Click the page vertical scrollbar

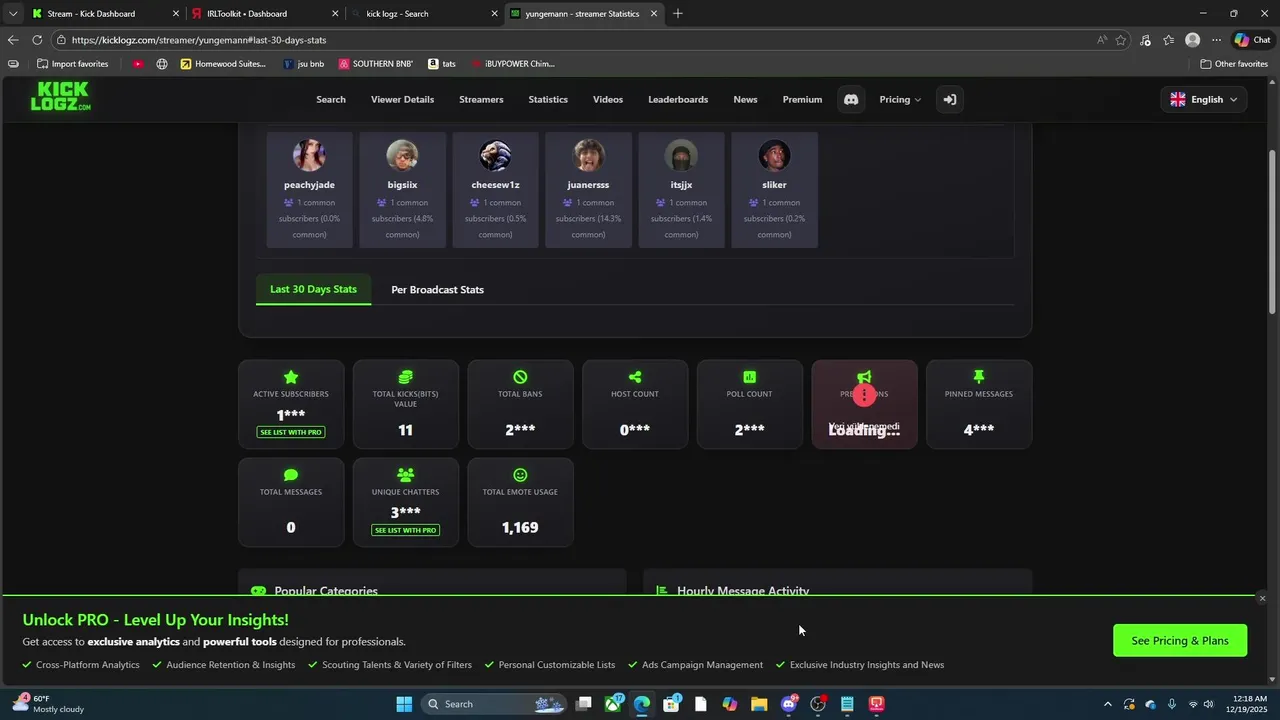tap(1273, 232)
